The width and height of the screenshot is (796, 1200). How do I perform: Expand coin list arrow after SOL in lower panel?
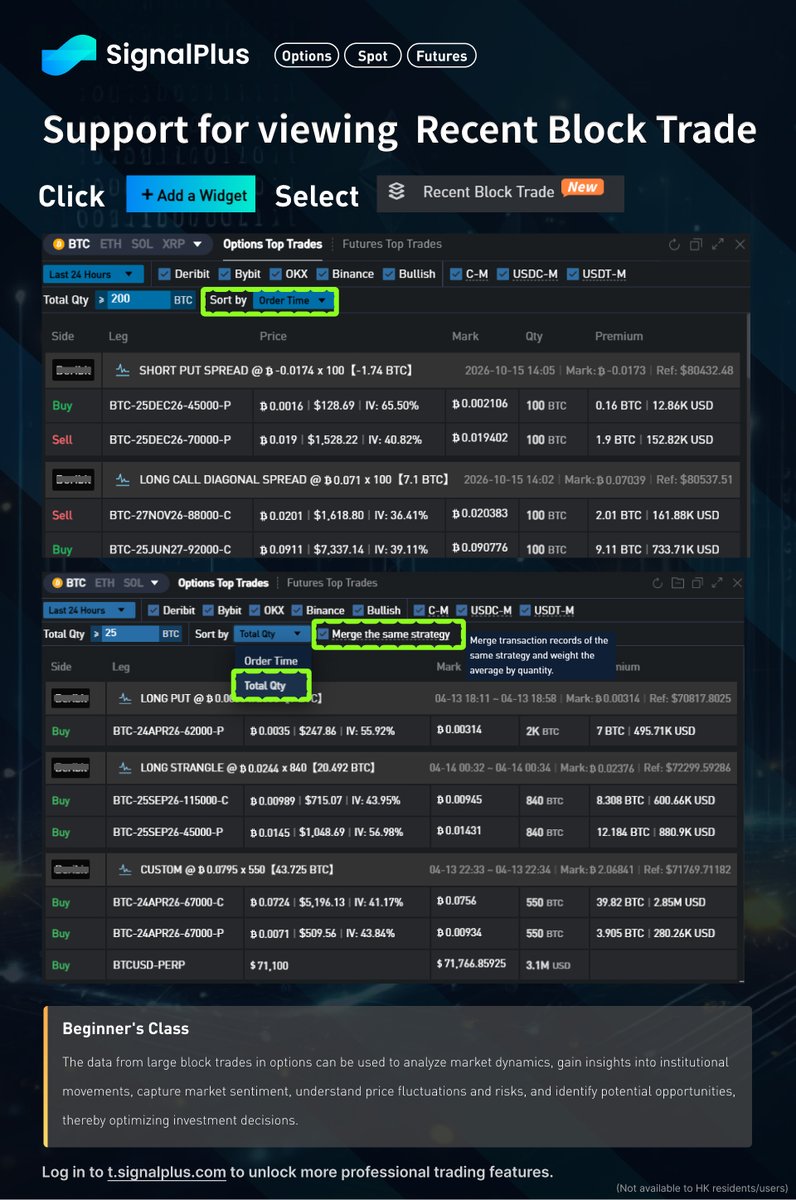155,583
